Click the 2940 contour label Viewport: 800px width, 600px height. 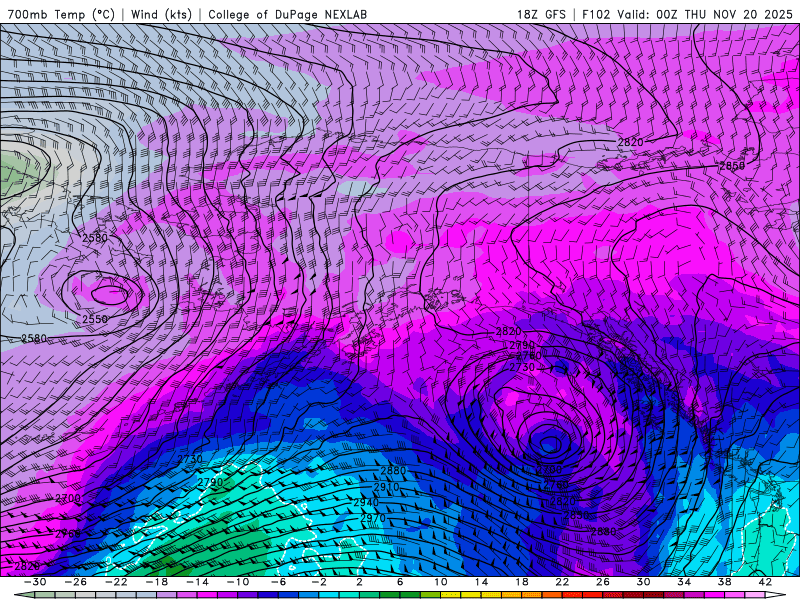click(366, 503)
